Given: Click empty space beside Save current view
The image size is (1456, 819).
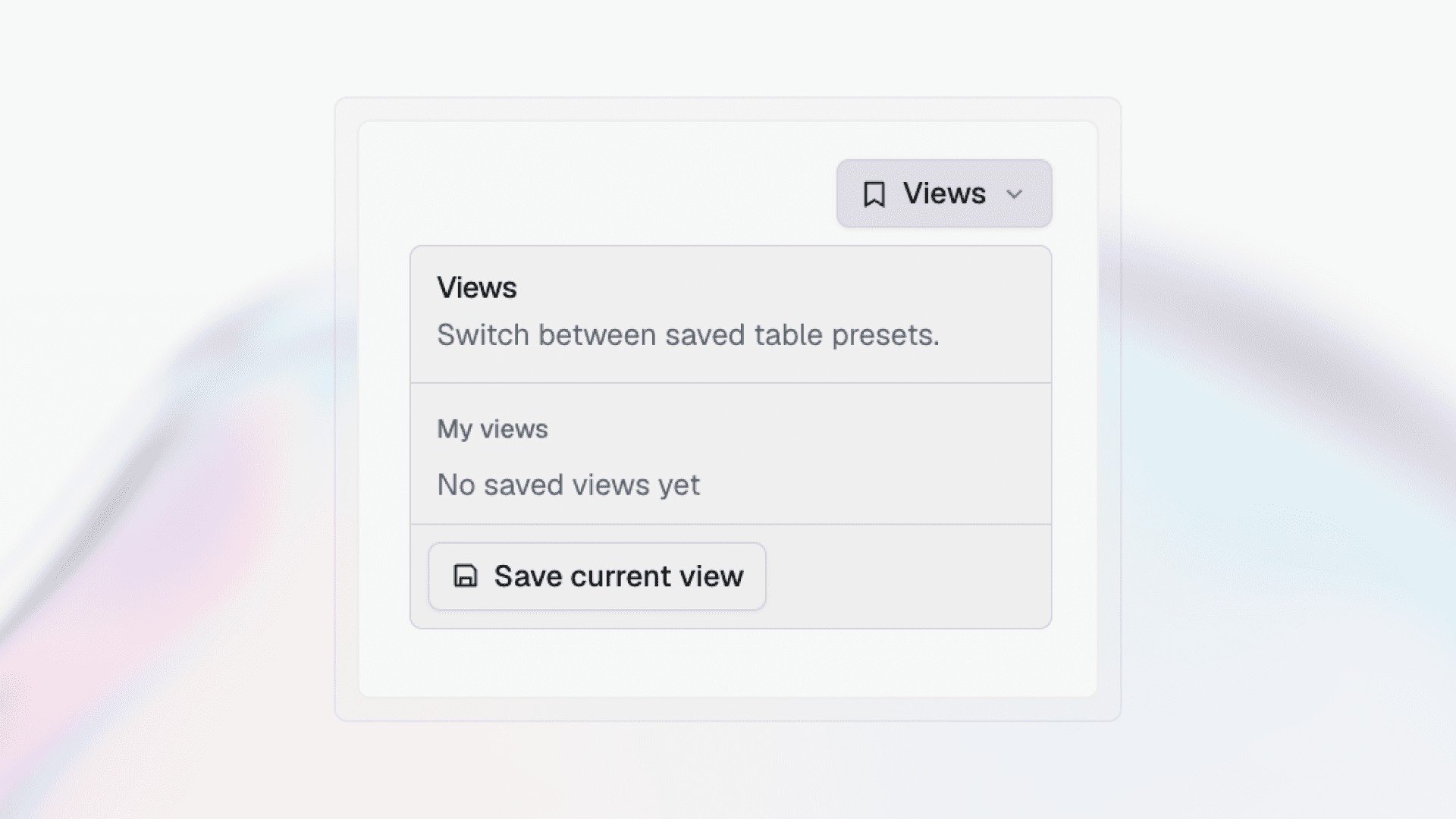Looking at the screenshot, I should click(x=906, y=576).
